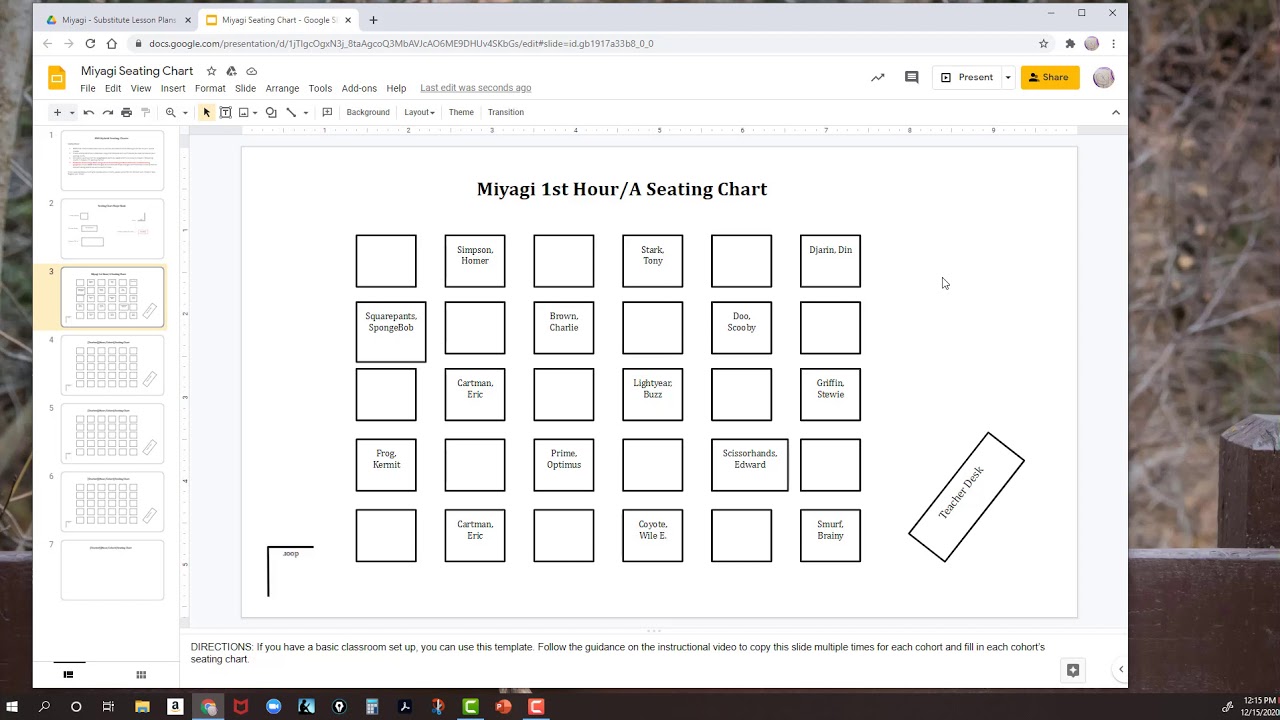Open the View menu

click(x=141, y=88)
